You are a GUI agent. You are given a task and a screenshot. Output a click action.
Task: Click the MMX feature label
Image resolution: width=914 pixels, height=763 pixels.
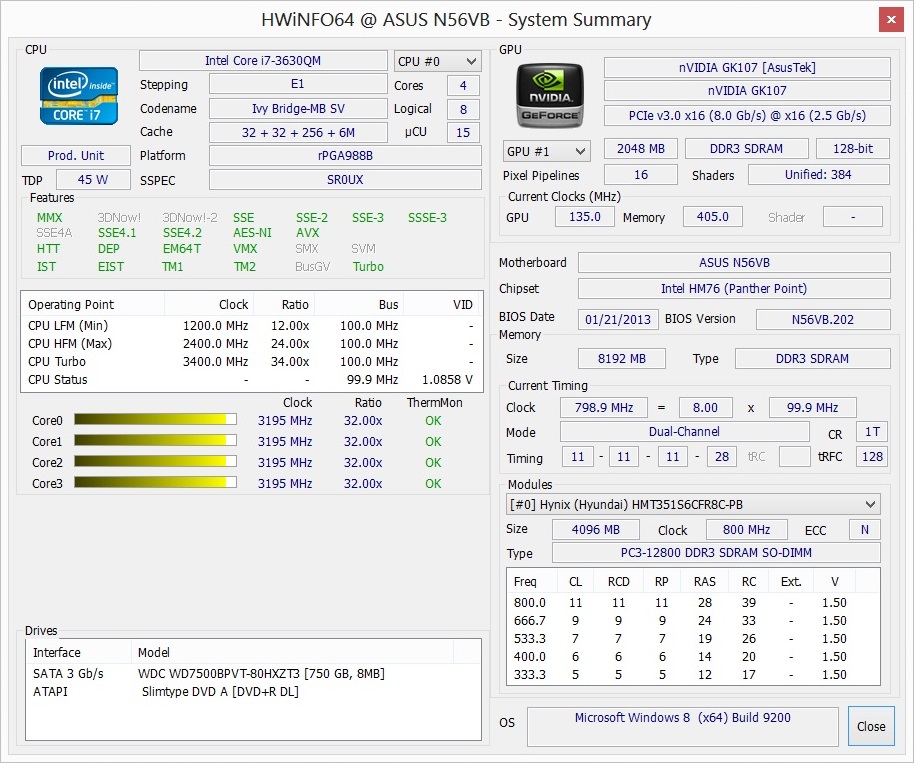(50, 217)
